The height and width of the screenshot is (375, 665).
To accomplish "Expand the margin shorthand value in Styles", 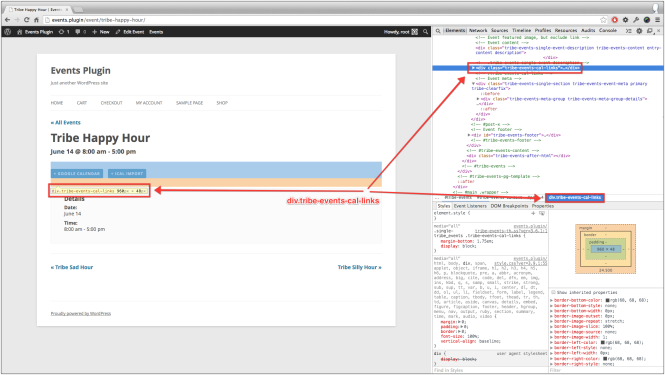I will pyautogui.click(x=459, y=322).
